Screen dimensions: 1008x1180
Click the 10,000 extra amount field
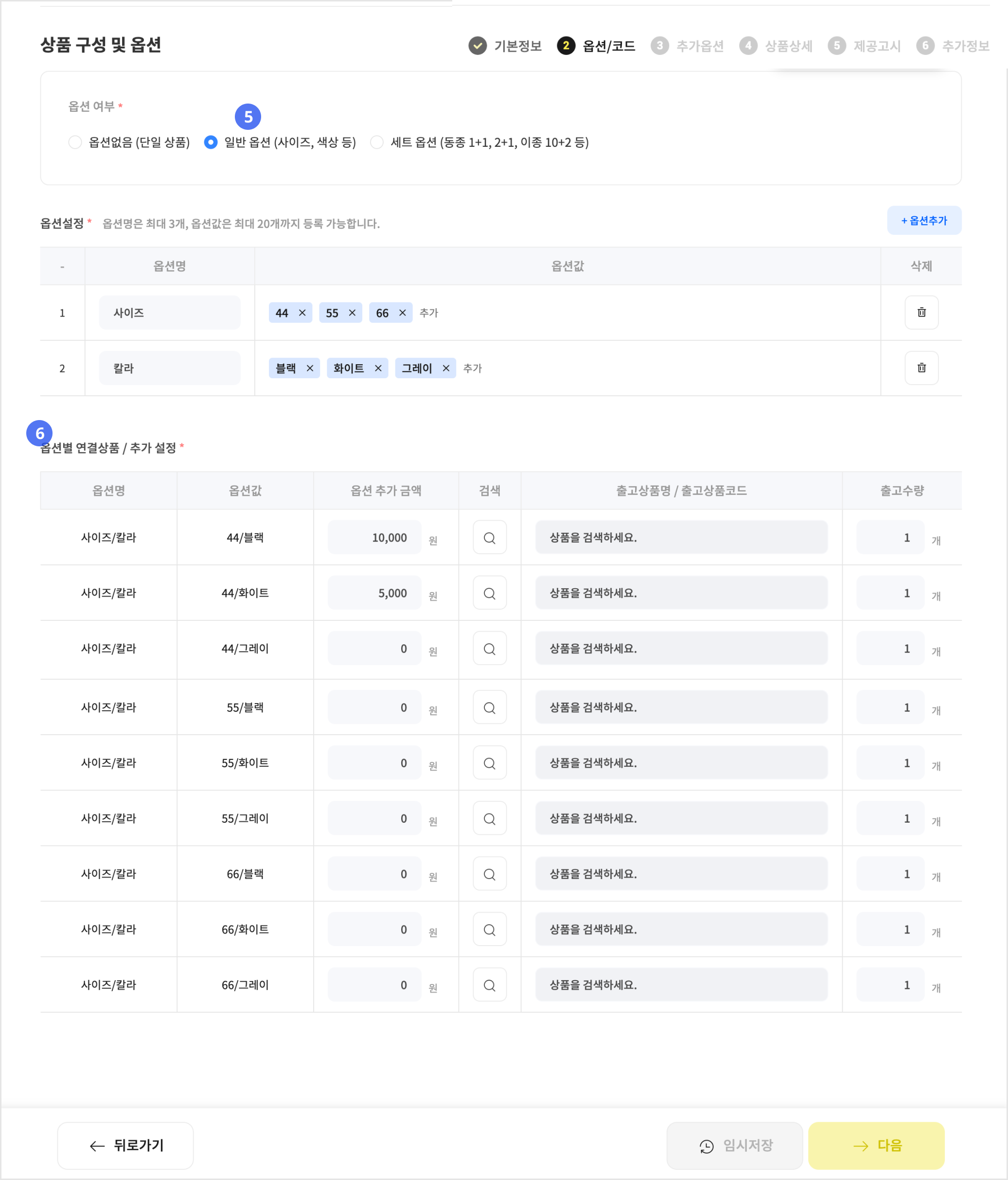click(x=375, y=538)
